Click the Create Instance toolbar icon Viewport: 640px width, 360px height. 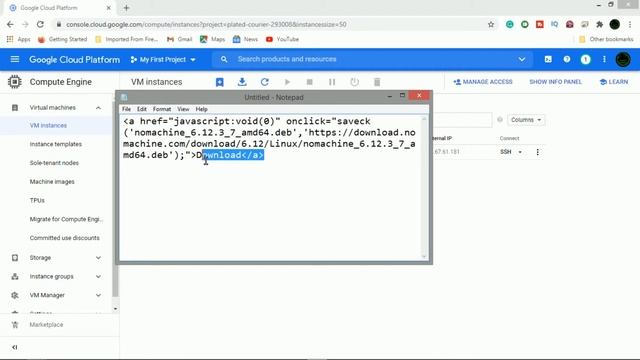click(x=220, y=82)
